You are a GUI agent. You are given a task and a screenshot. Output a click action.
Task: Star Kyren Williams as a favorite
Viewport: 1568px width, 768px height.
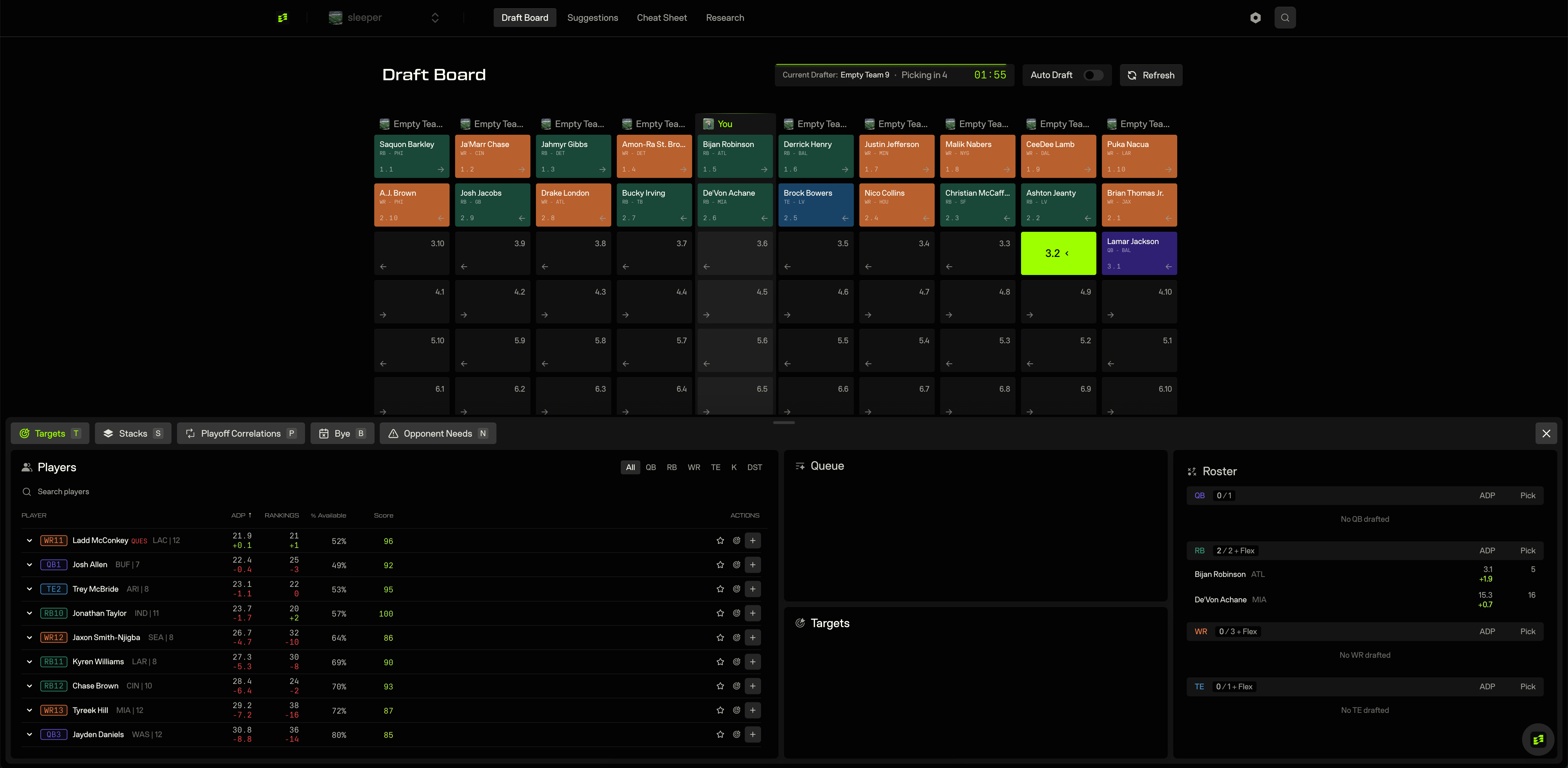pos(720,661)
